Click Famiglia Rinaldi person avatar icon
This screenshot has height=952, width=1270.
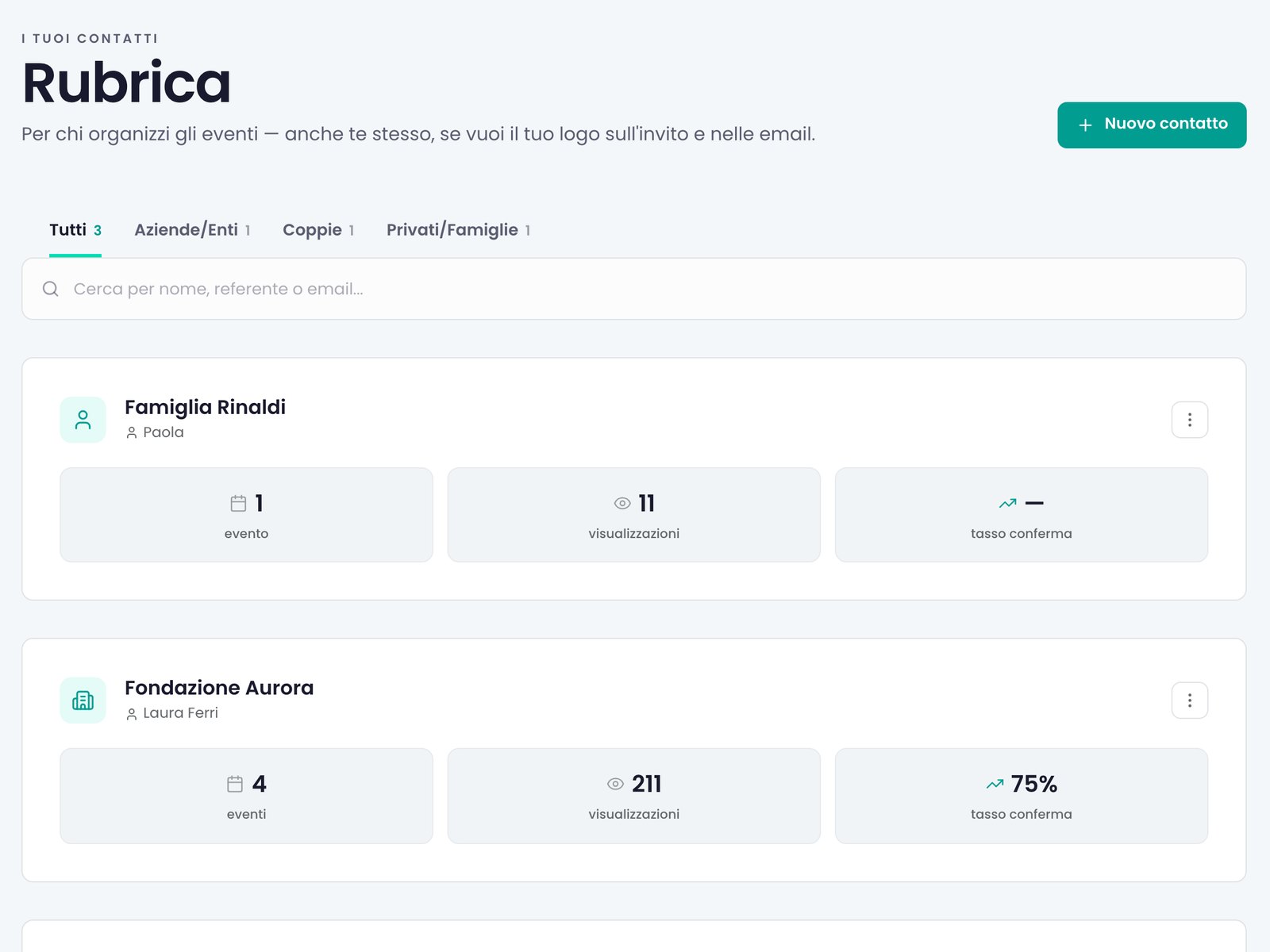83,420
